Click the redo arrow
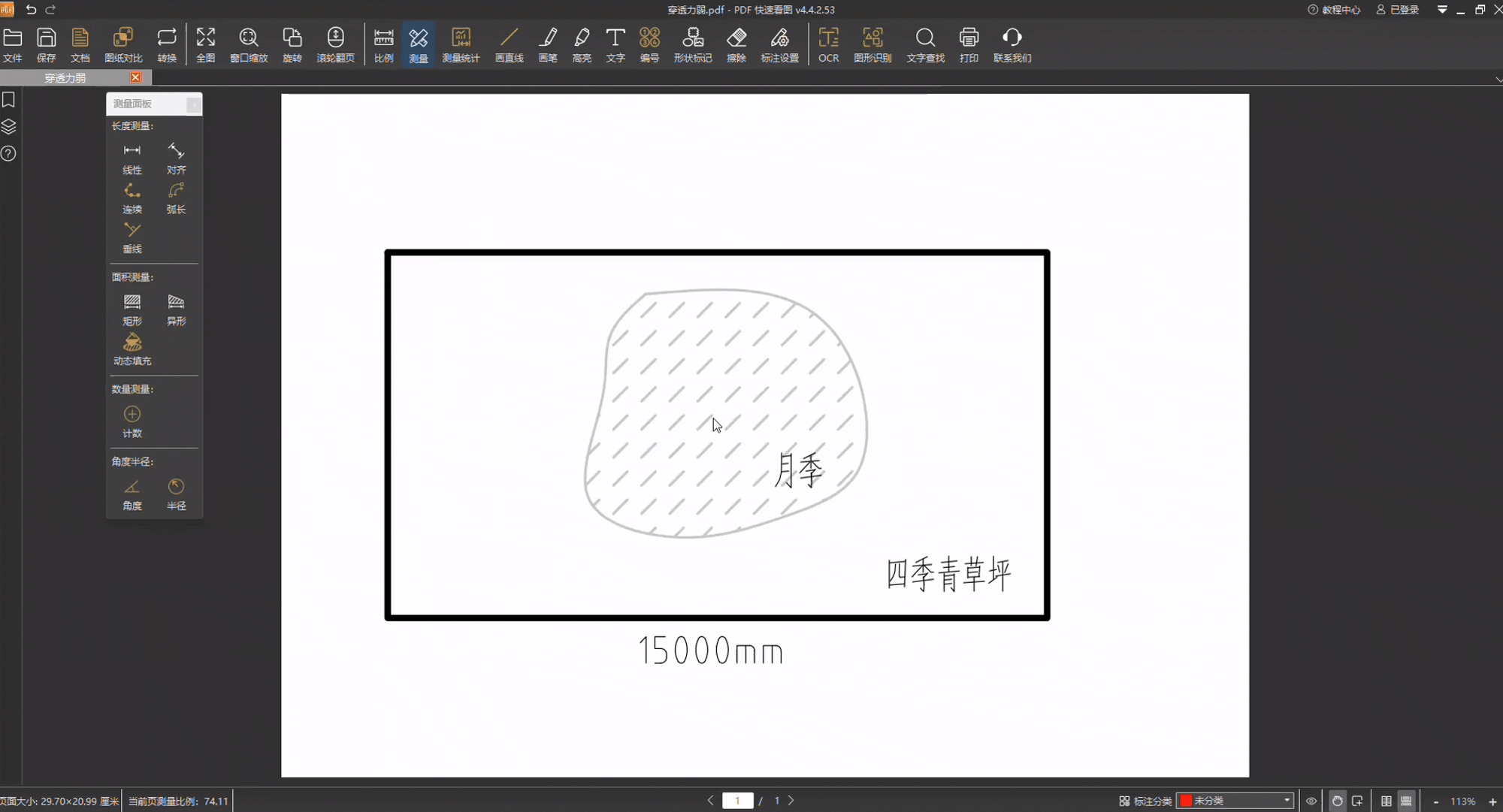This screenshot has width=1503, height=812. click(x=51, y=10)
